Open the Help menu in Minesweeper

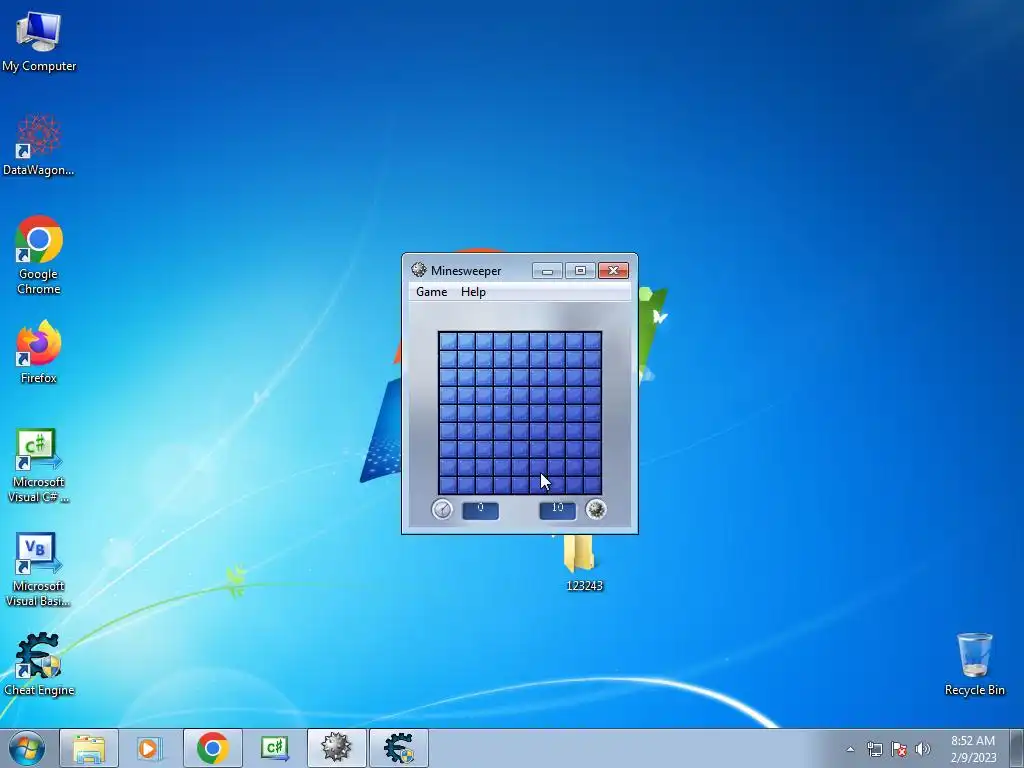click(473, 292)
